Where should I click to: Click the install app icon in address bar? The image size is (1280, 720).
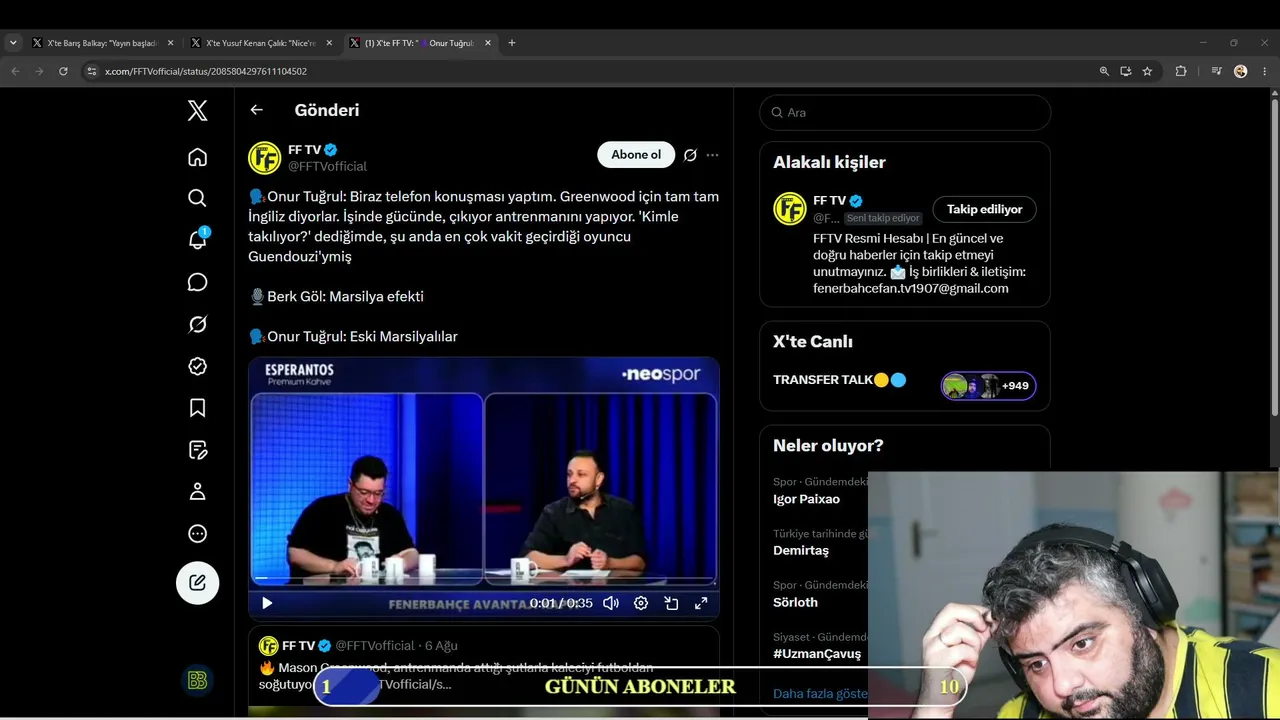click(1126, 71)
